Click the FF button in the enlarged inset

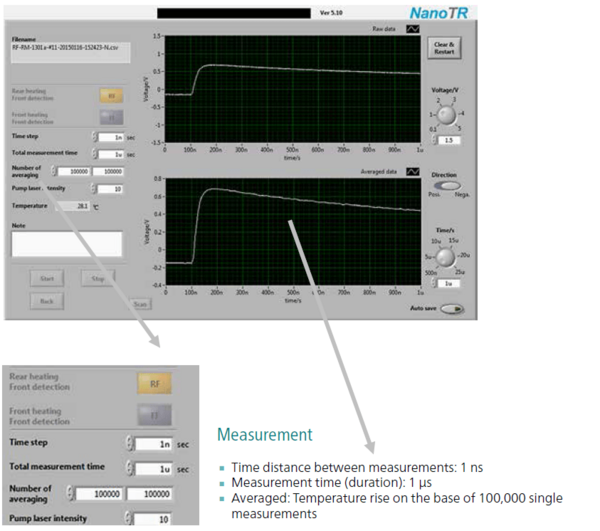pos(155,415)
